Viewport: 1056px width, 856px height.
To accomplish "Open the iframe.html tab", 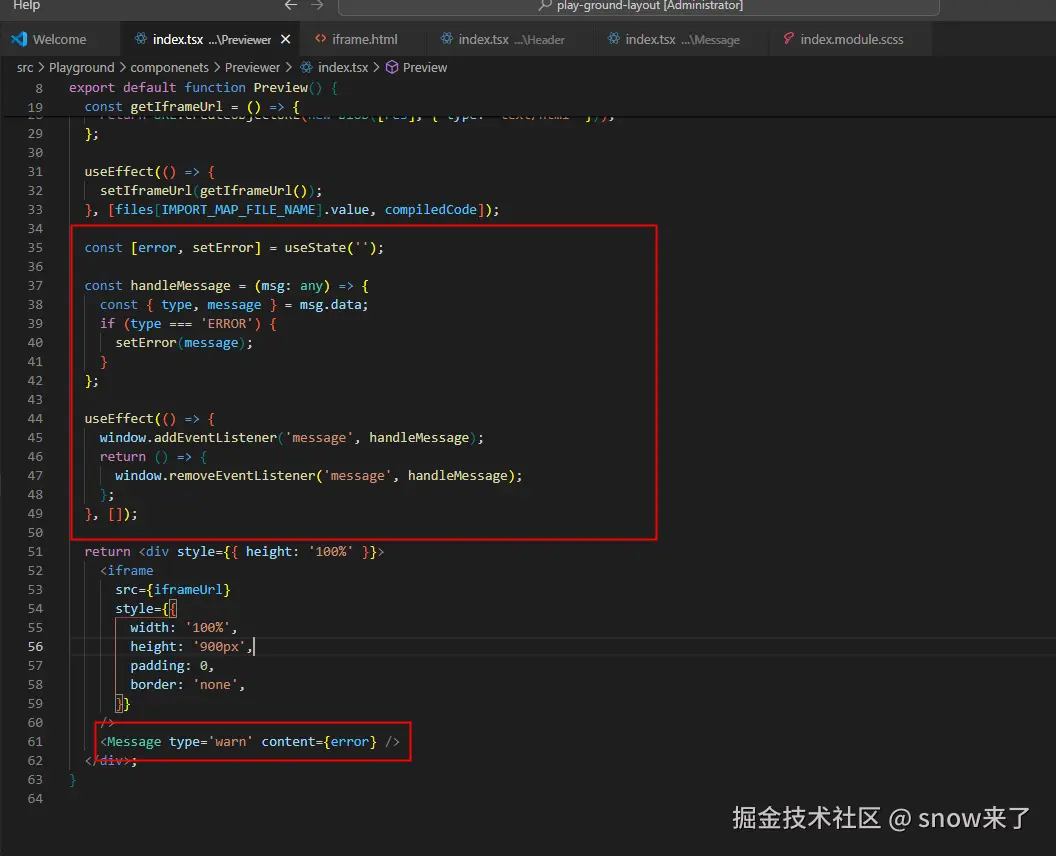I will (x=364, y=40).
